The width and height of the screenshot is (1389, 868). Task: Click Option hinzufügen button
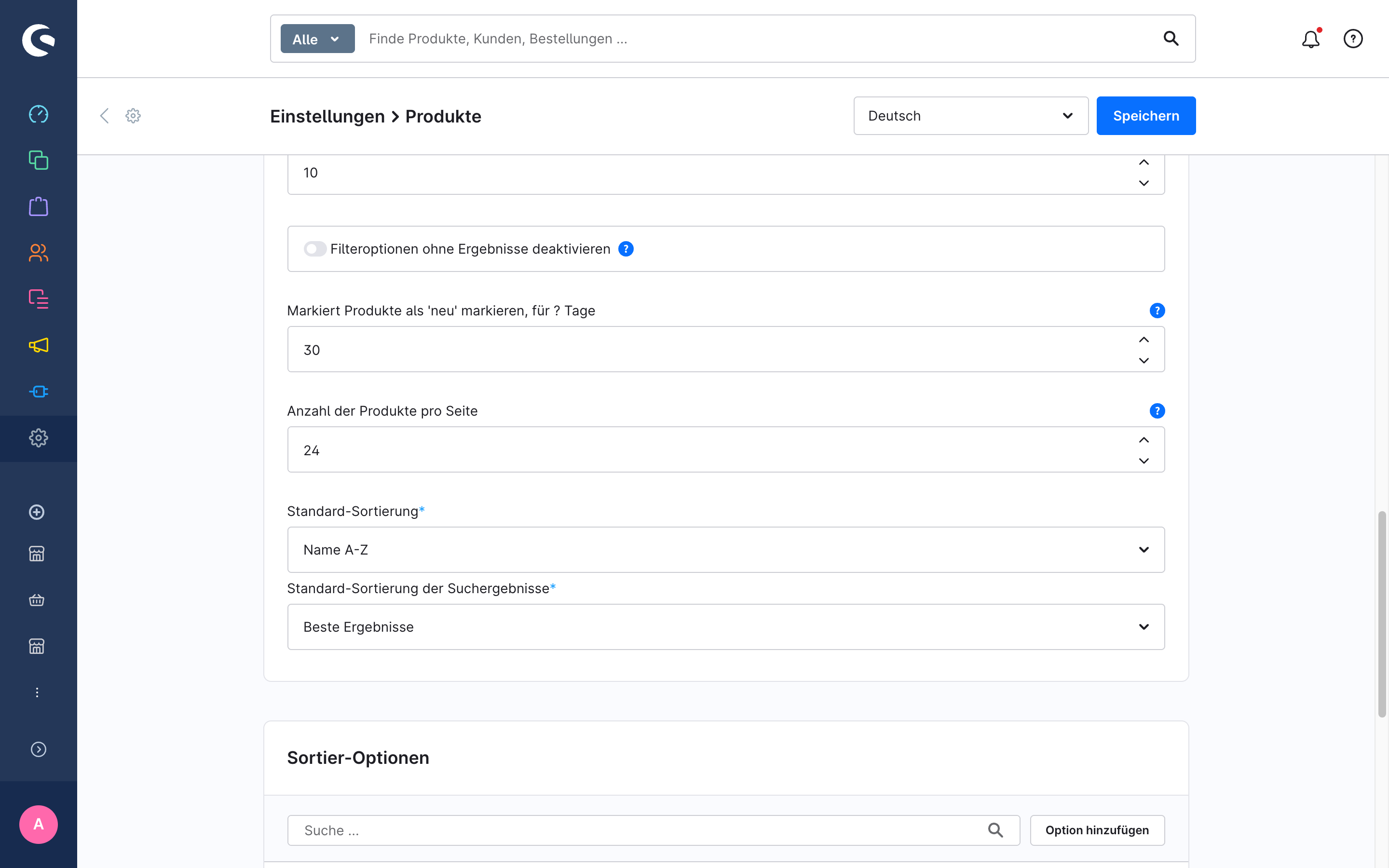(1097, 830)
